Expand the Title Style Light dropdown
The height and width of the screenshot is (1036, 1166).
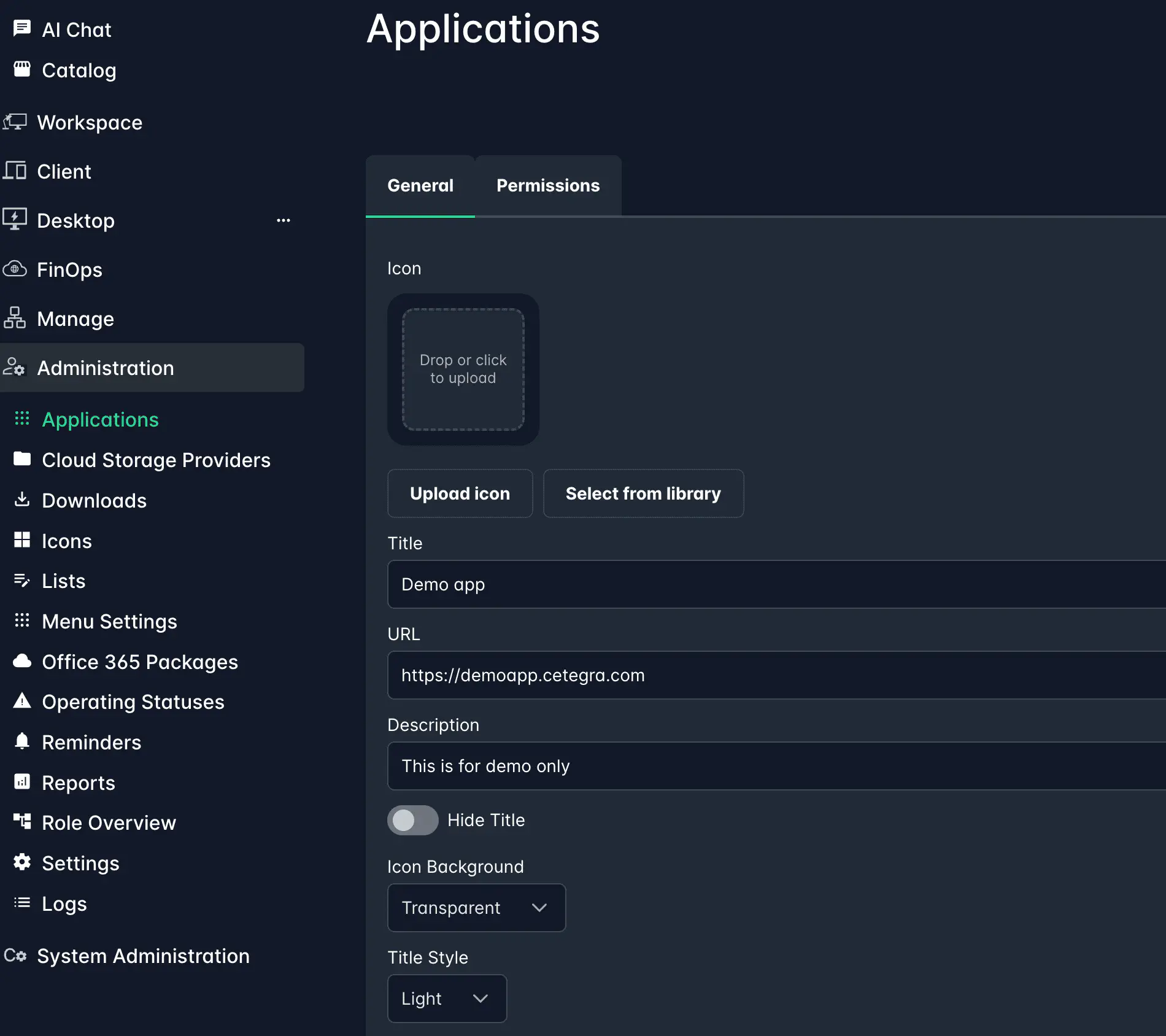[447, 999]
